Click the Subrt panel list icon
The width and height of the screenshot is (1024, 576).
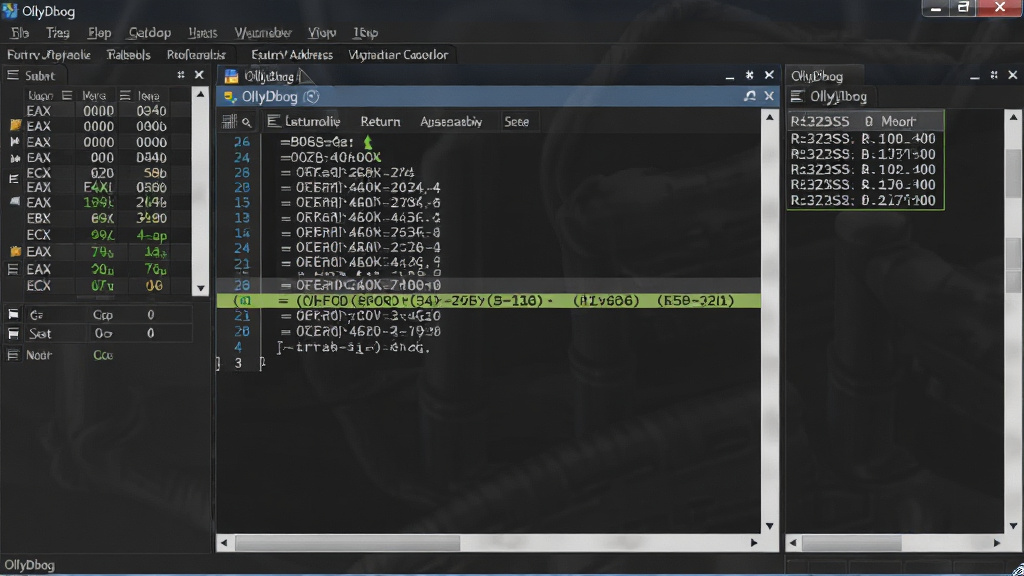pyautogui.click(x=12, y=75)
